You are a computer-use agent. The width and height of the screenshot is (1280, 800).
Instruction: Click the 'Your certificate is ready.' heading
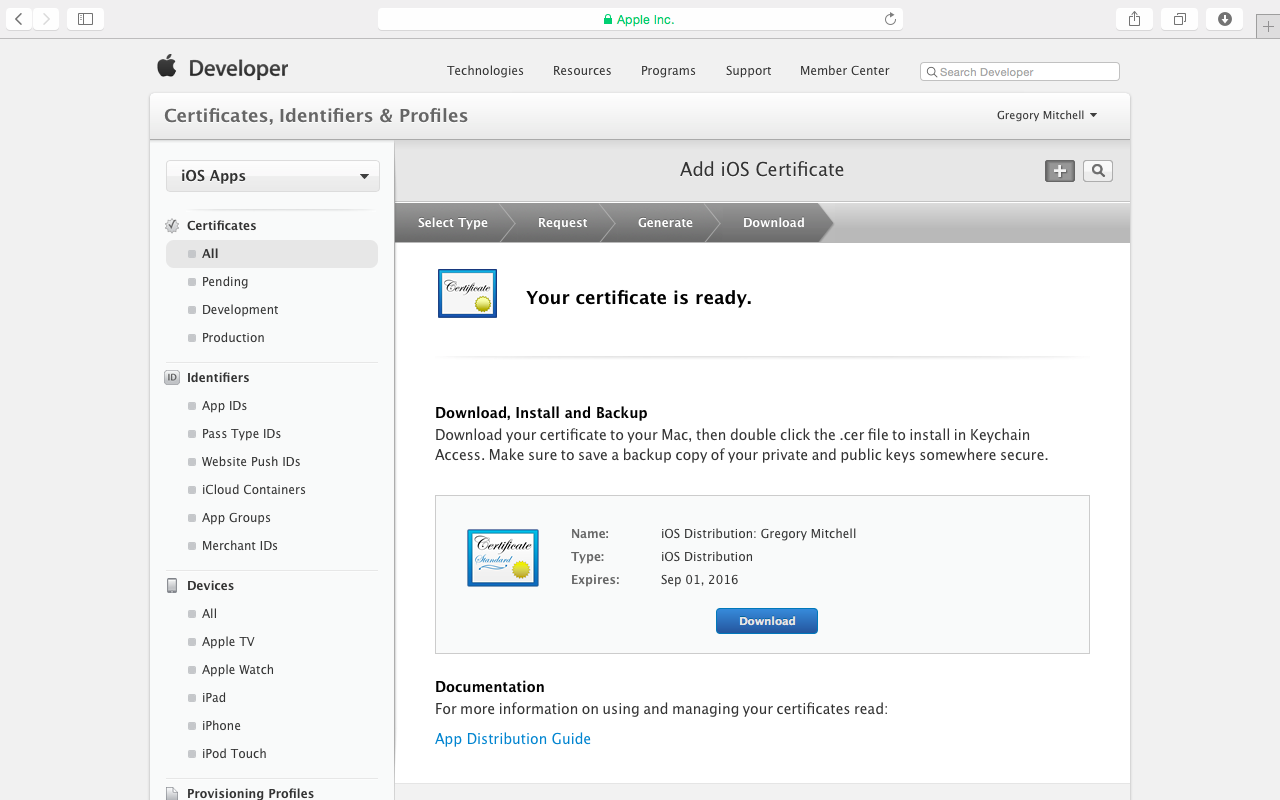(x=639, y=298)
